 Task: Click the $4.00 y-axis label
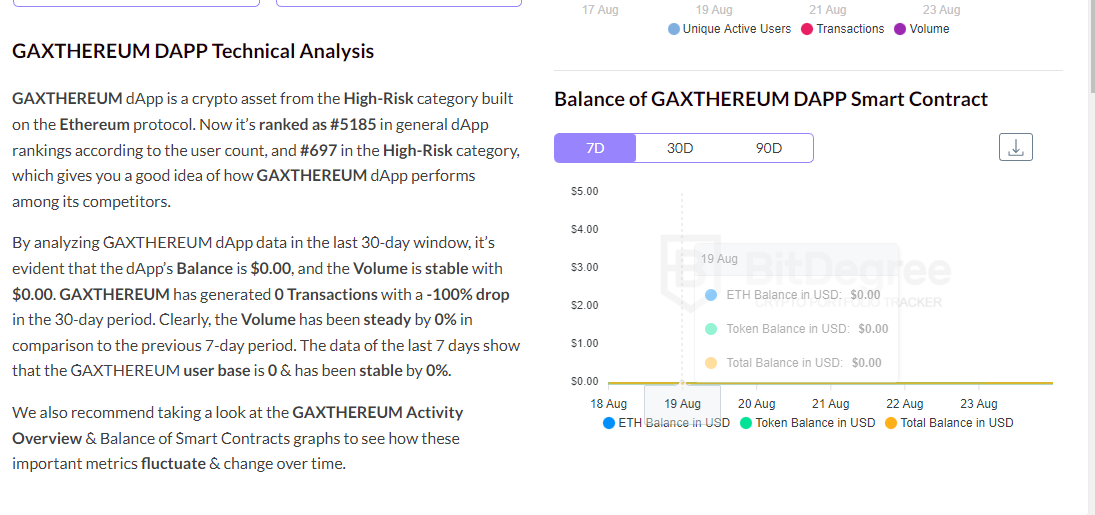585,229
